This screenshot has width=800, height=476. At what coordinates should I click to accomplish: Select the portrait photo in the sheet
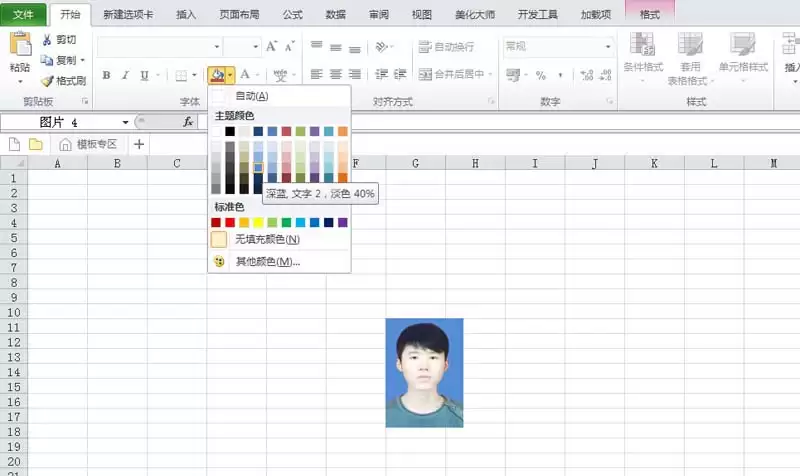click(x=424, y=373)
